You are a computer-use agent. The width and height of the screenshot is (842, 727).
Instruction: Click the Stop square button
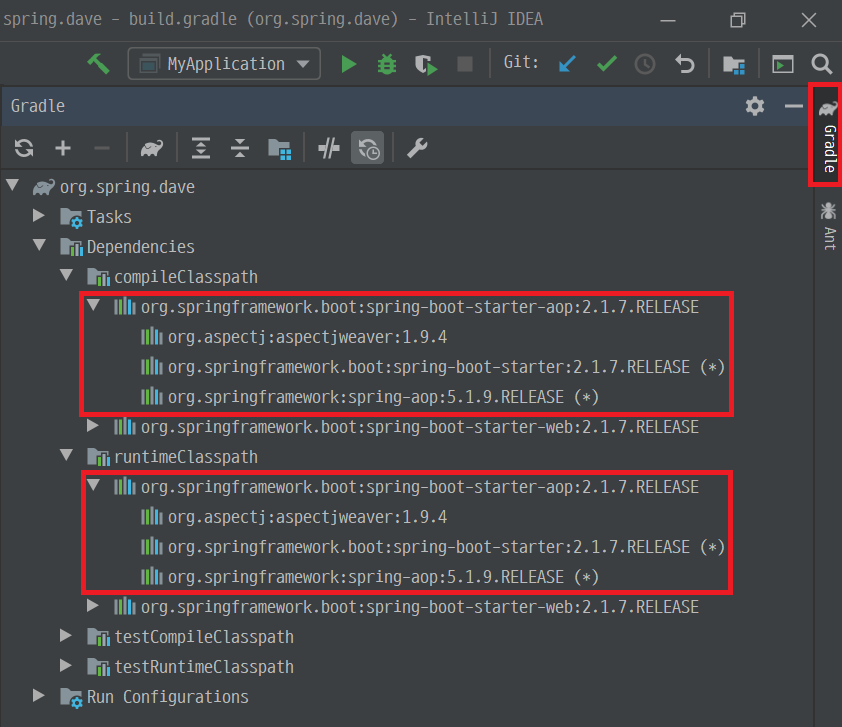pos(465,64)
